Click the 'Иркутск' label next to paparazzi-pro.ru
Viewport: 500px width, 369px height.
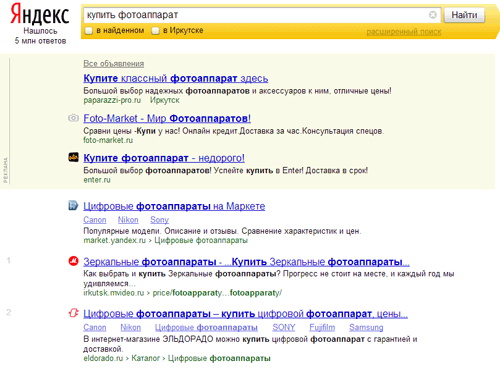click(x=165, y=100)
